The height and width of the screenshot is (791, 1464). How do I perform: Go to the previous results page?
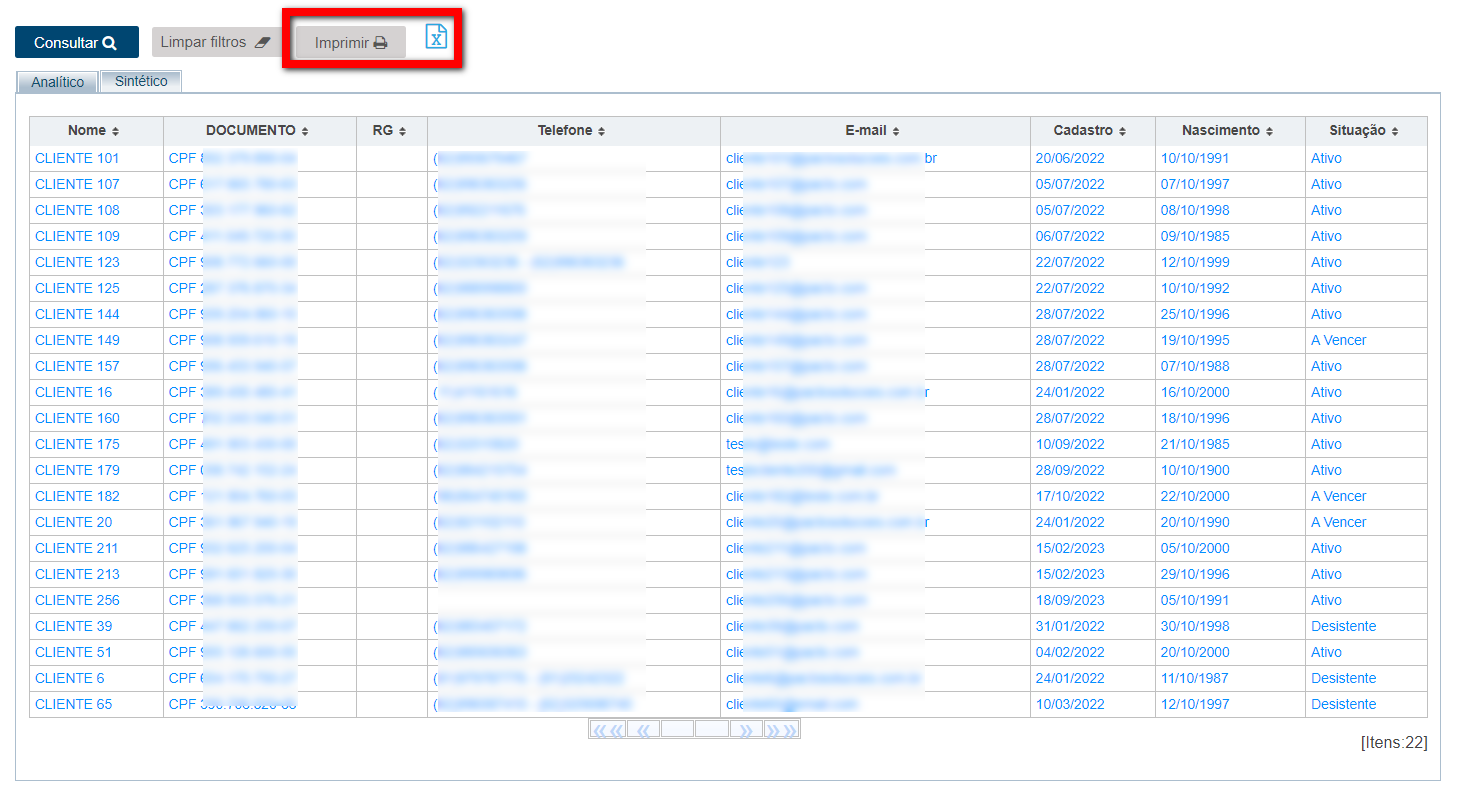pos(643,730)
